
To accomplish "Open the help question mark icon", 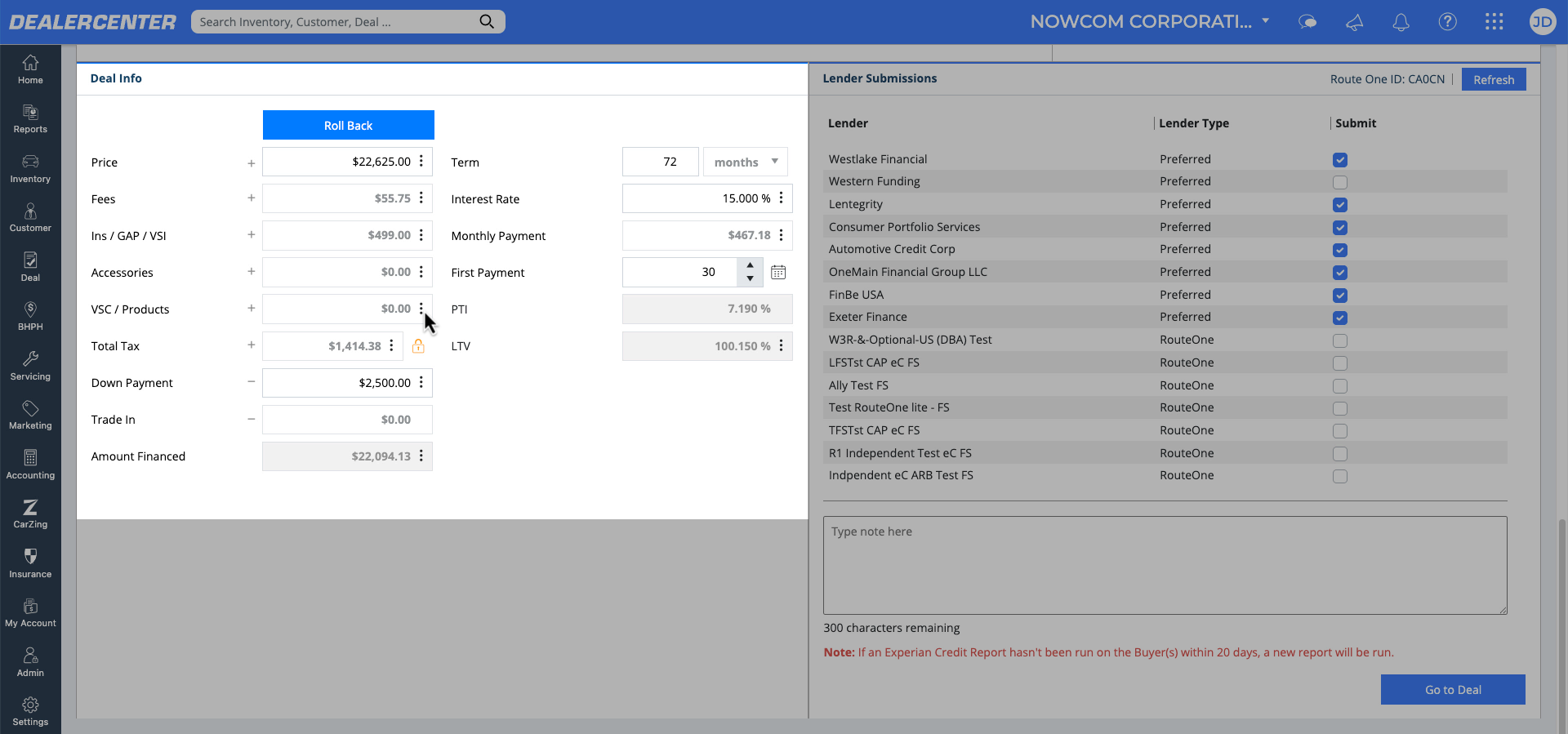I will [x=1447, y=22].
